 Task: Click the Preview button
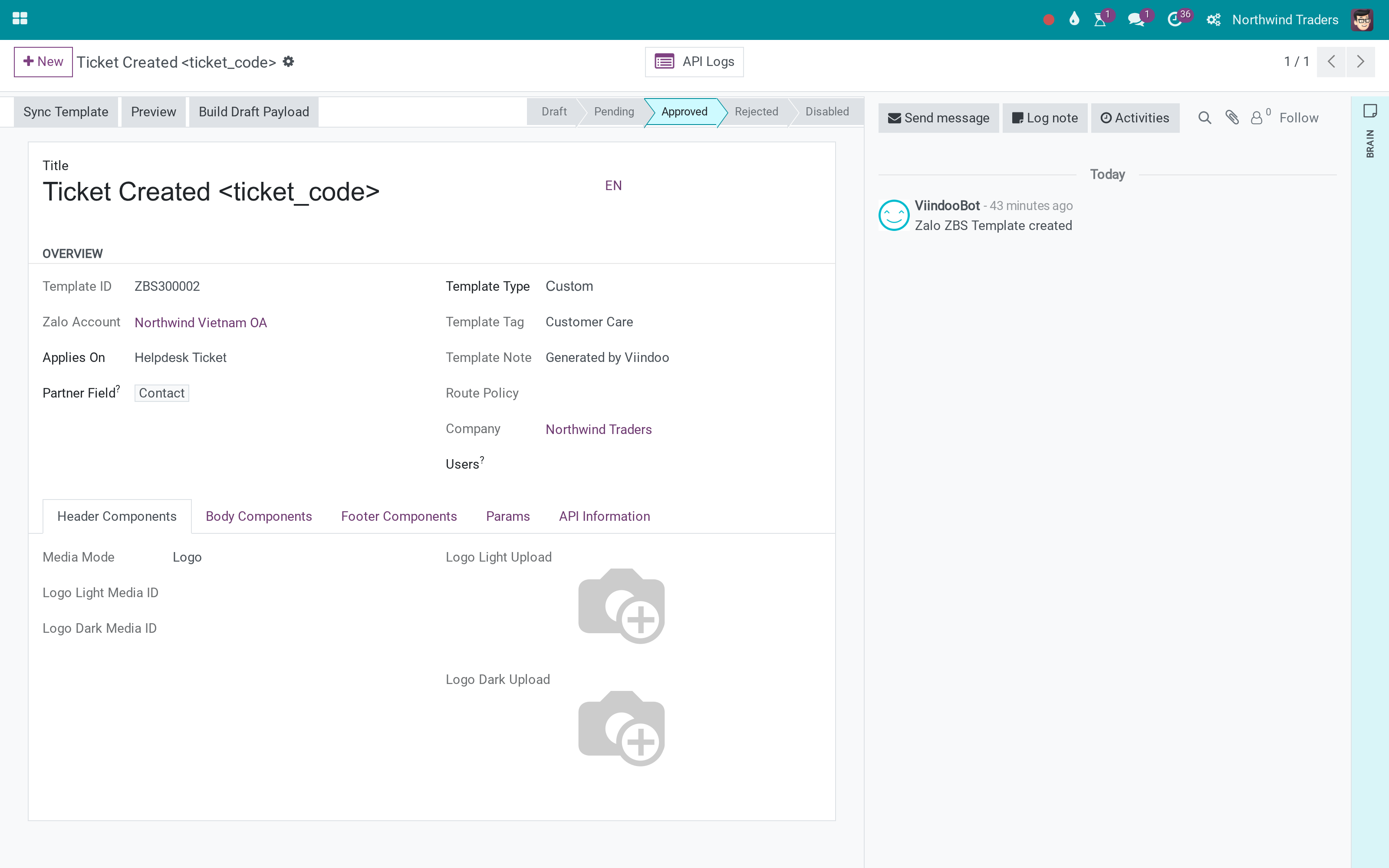click(x=153, y=112)
